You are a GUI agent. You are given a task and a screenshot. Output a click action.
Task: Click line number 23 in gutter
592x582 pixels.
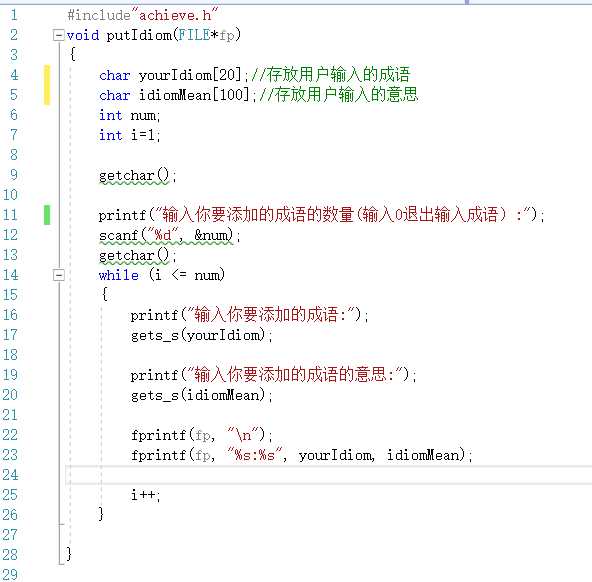[x=10, y=455]
